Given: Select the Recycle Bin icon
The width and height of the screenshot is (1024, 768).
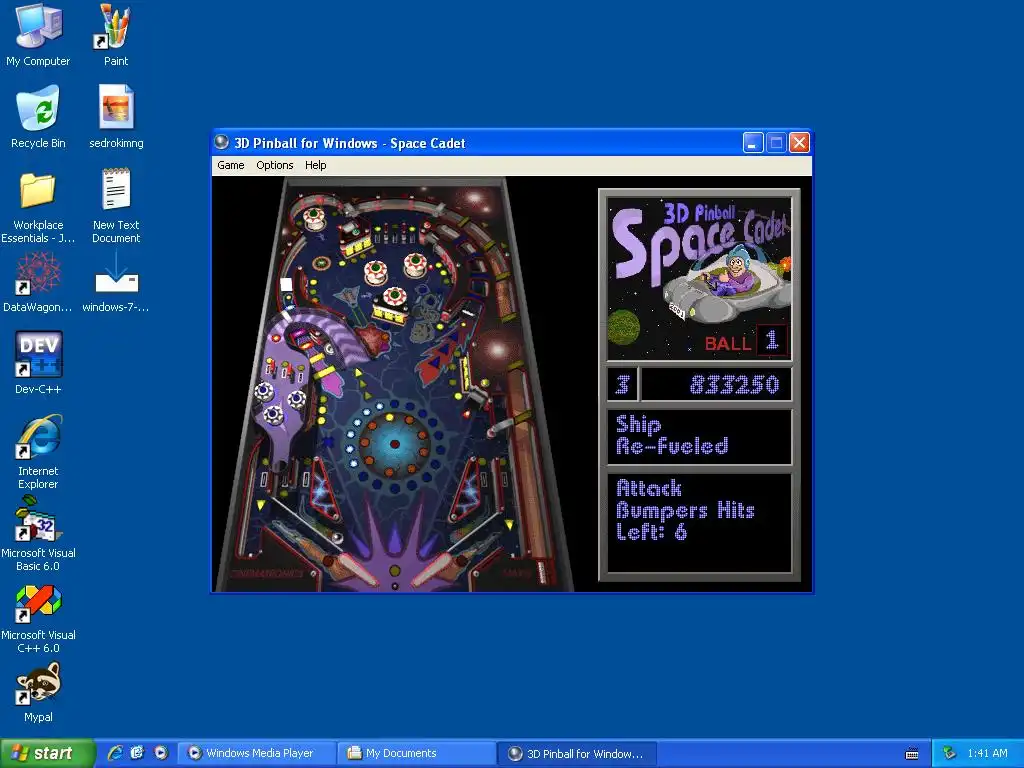Looking at the screenshot, I should (38, 116).
